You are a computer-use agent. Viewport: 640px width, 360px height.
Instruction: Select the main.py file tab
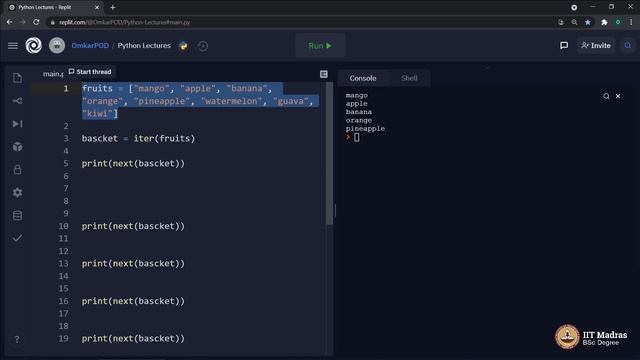(x=53, y=74)
